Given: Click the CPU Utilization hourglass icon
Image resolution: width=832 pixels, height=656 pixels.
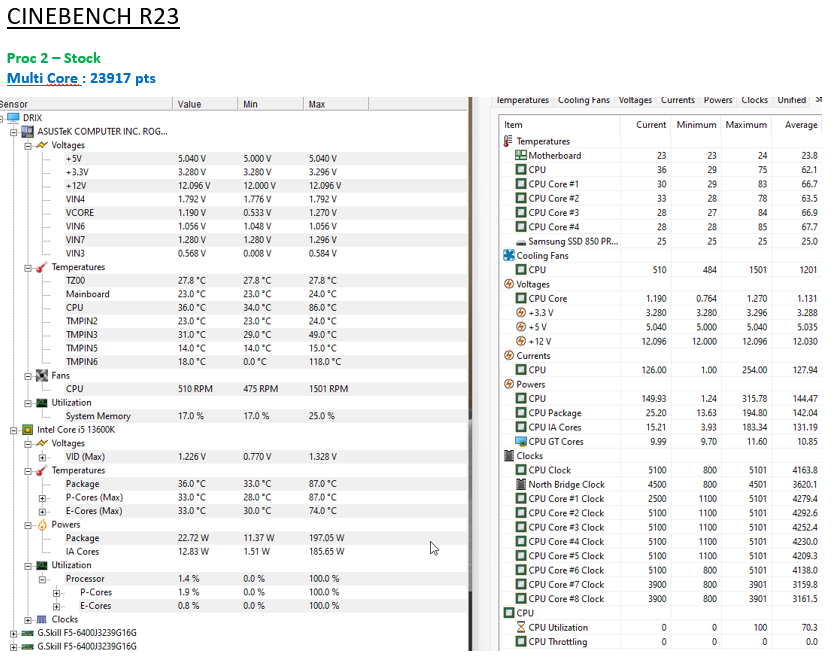Looking at the screenshot, I should (521, 627).
